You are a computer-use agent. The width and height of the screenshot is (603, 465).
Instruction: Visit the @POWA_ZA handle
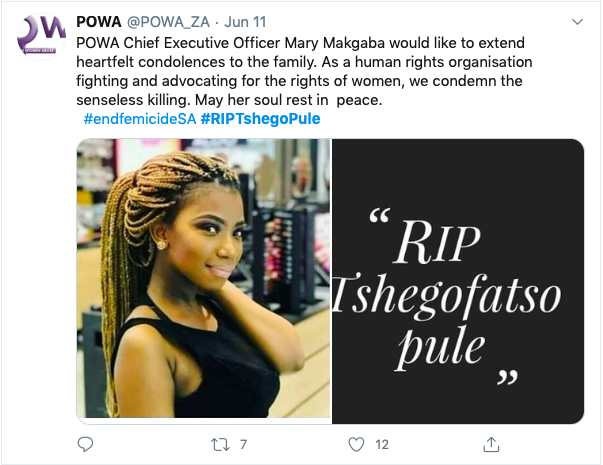pos(168,22)
